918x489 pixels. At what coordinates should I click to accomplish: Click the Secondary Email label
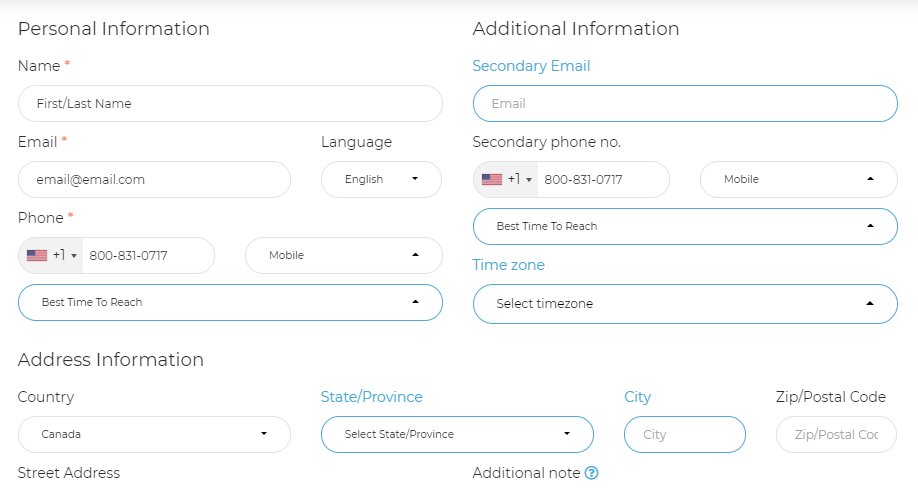point(531,66)
